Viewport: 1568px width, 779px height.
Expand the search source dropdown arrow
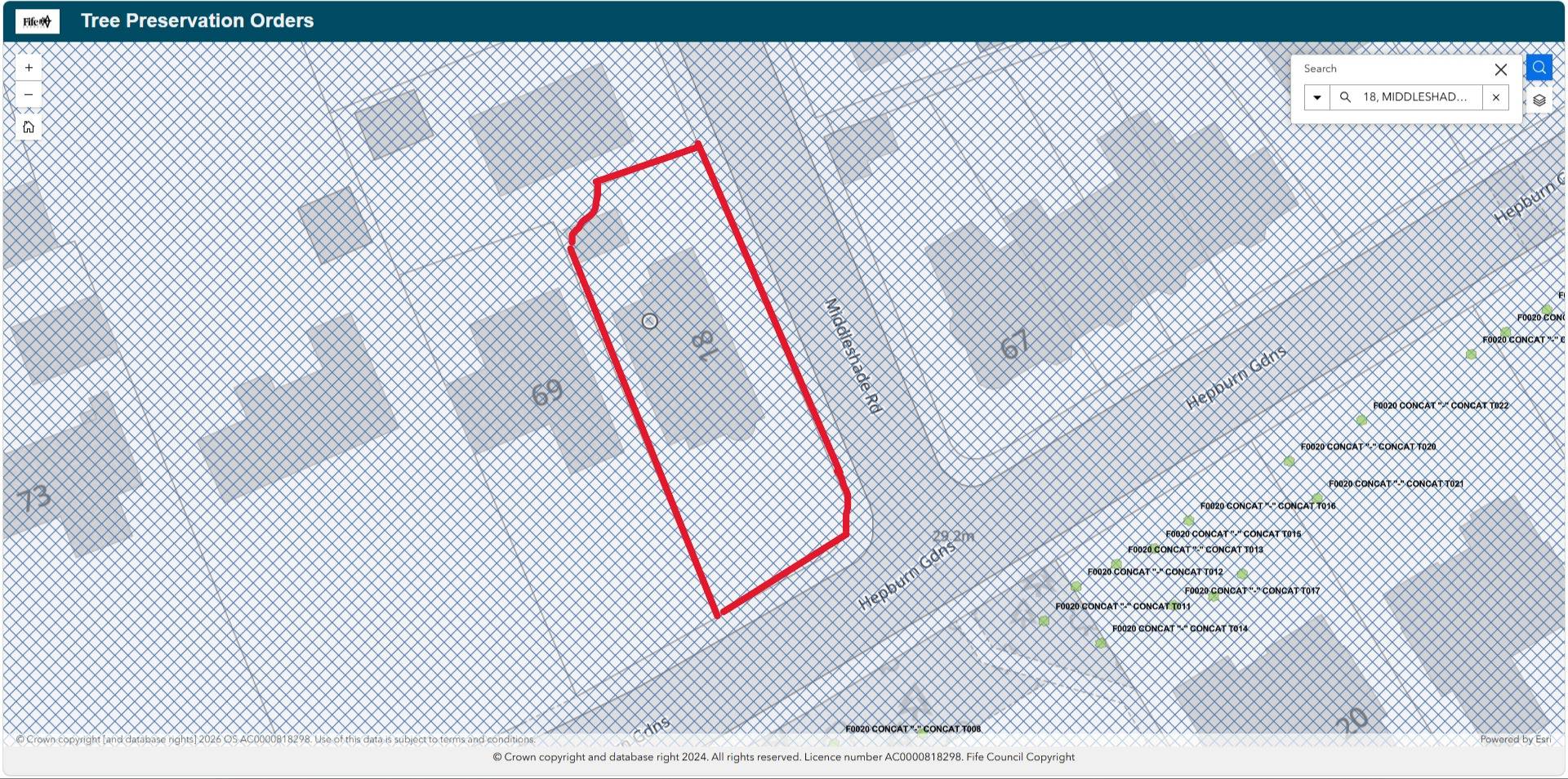point(1316,97)
